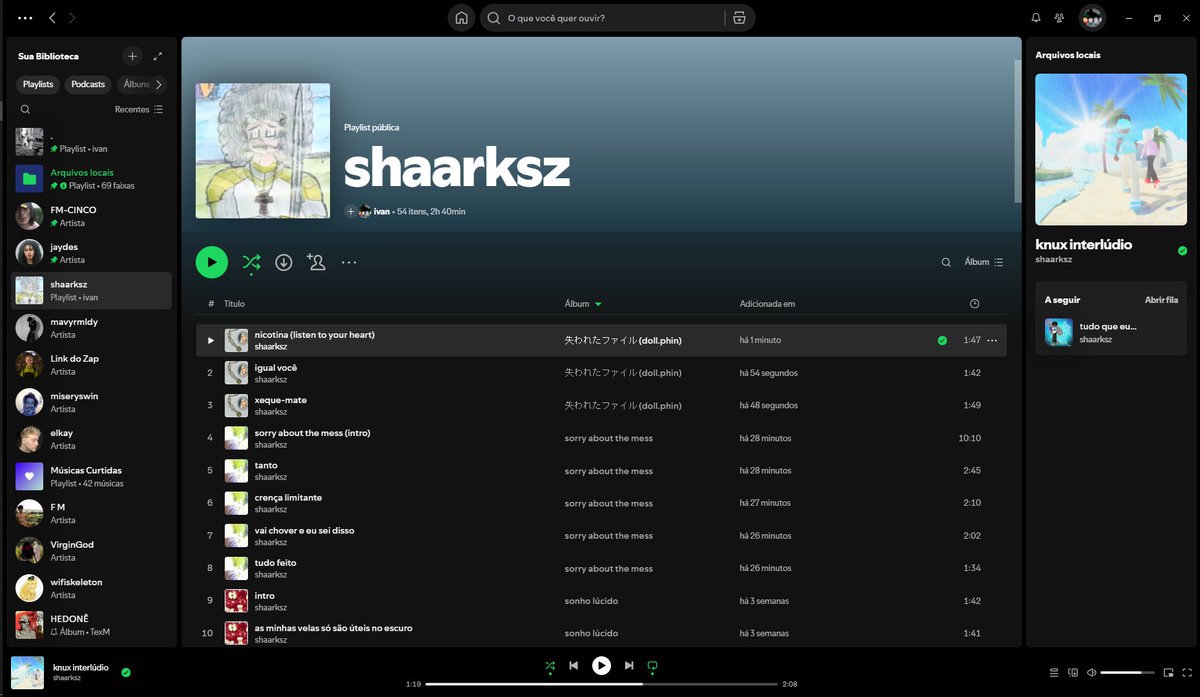Open the notifications bell

tap(1036, 18)
